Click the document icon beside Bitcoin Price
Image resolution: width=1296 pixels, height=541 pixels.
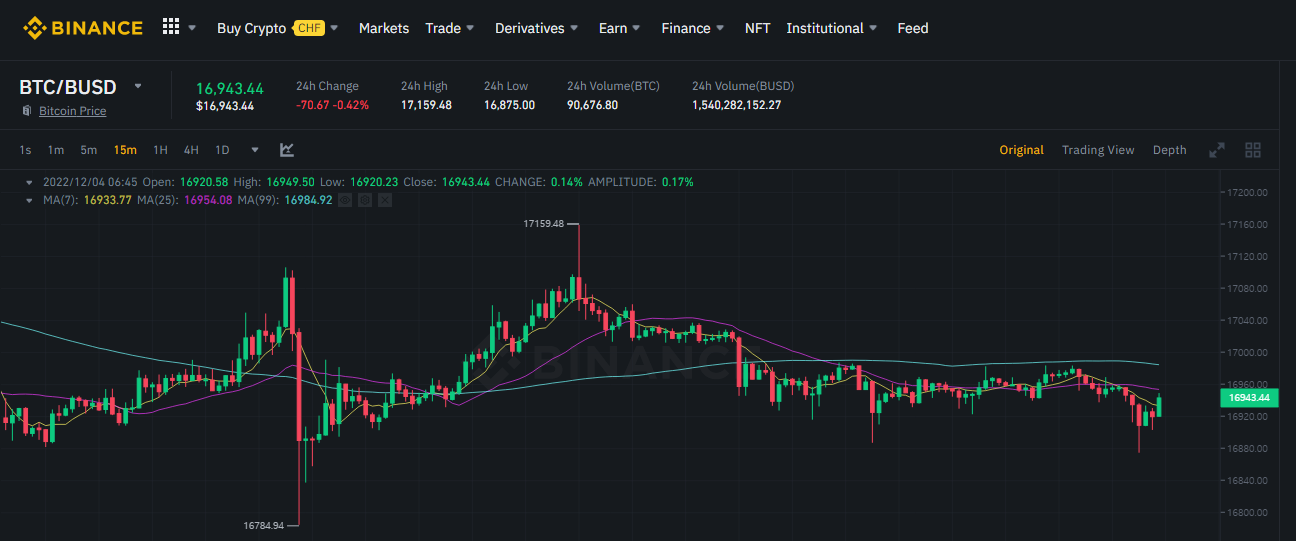27,111
